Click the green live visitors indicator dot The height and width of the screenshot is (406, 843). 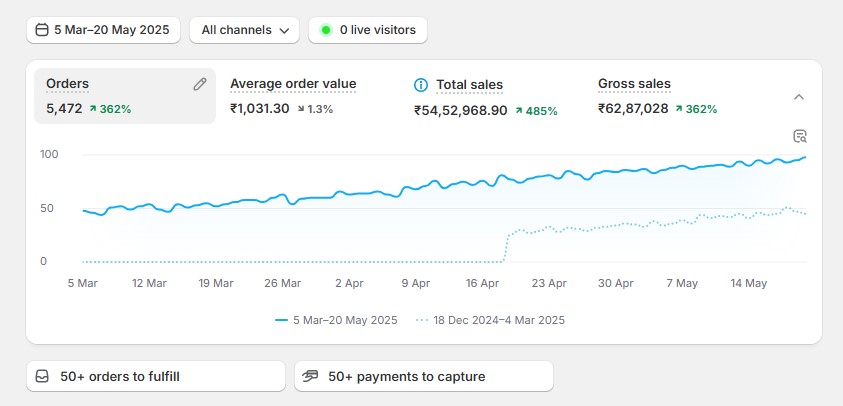coord(326,30)
